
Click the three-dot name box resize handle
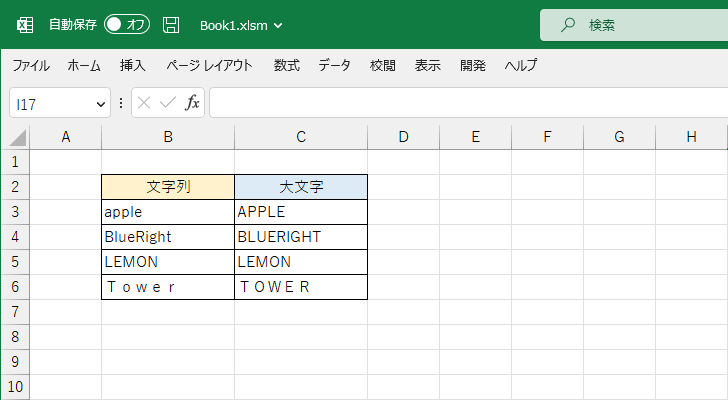click(121, 103)
